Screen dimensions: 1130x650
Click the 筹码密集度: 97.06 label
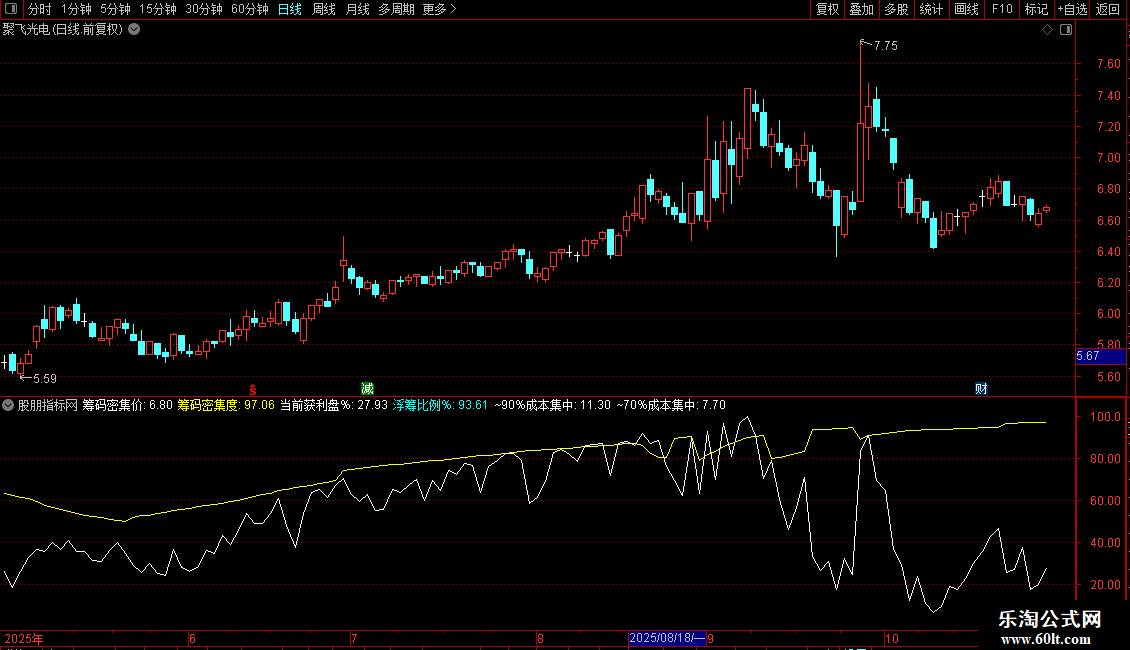(226, 405)
